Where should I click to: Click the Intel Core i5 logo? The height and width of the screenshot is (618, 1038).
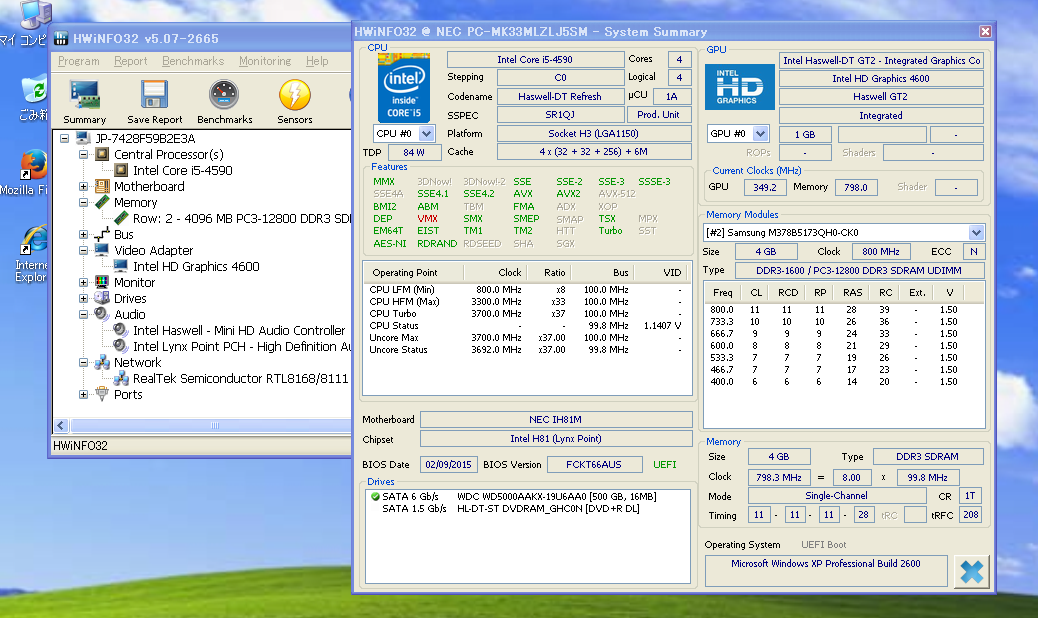click(404, 89)
